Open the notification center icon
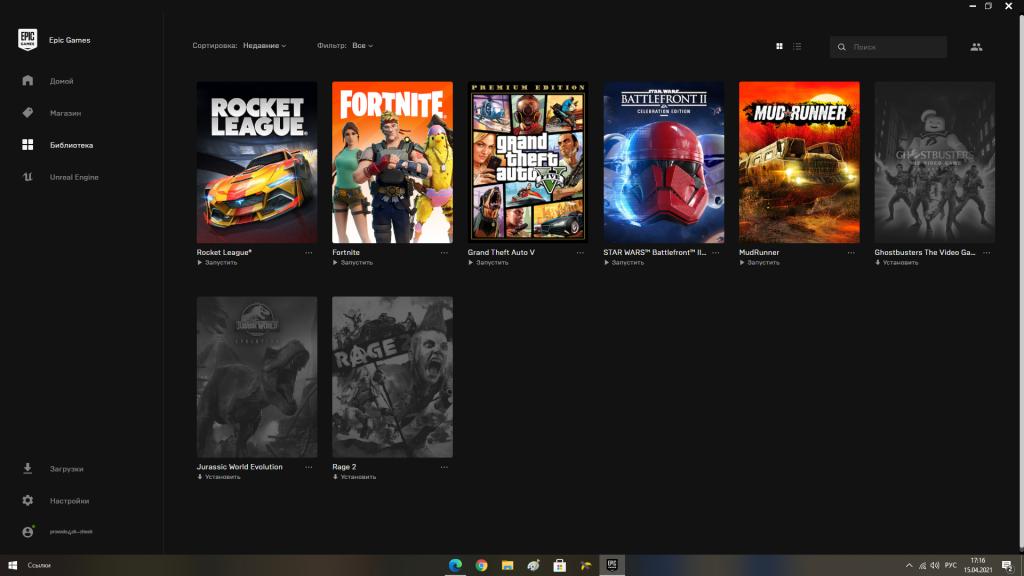 coord(1008,566)
